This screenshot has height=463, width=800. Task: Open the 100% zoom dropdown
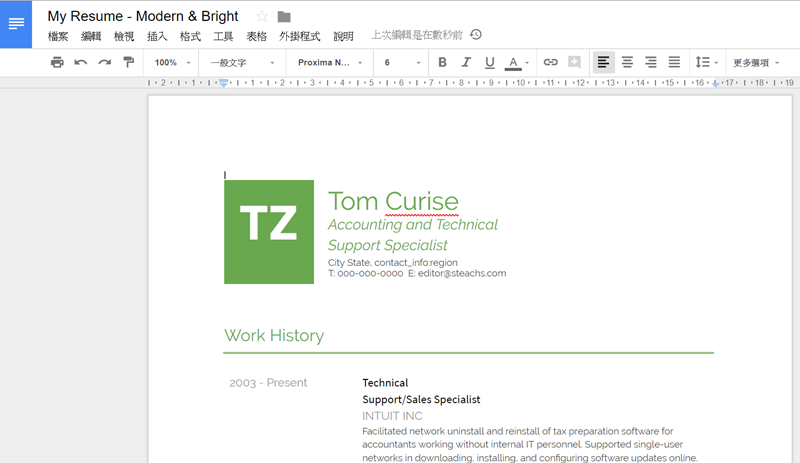pos(173,62)
